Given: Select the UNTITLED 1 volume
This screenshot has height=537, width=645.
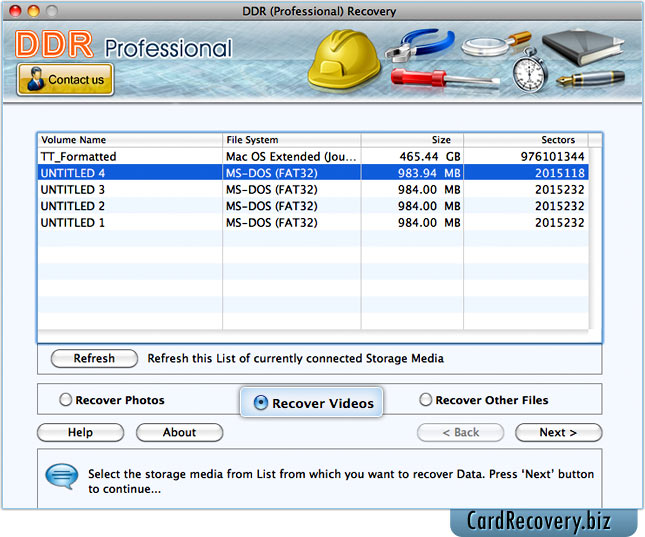Looking at the screenshot, I should point(313,223).
